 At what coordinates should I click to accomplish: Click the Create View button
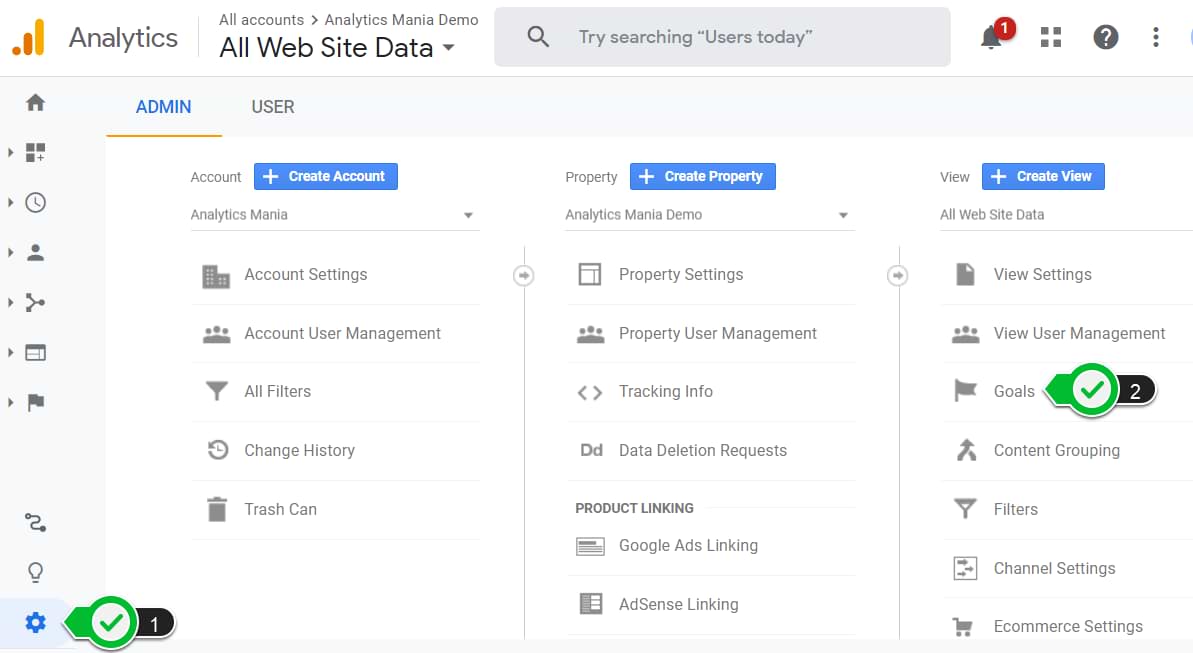(x=1043, y=176)
